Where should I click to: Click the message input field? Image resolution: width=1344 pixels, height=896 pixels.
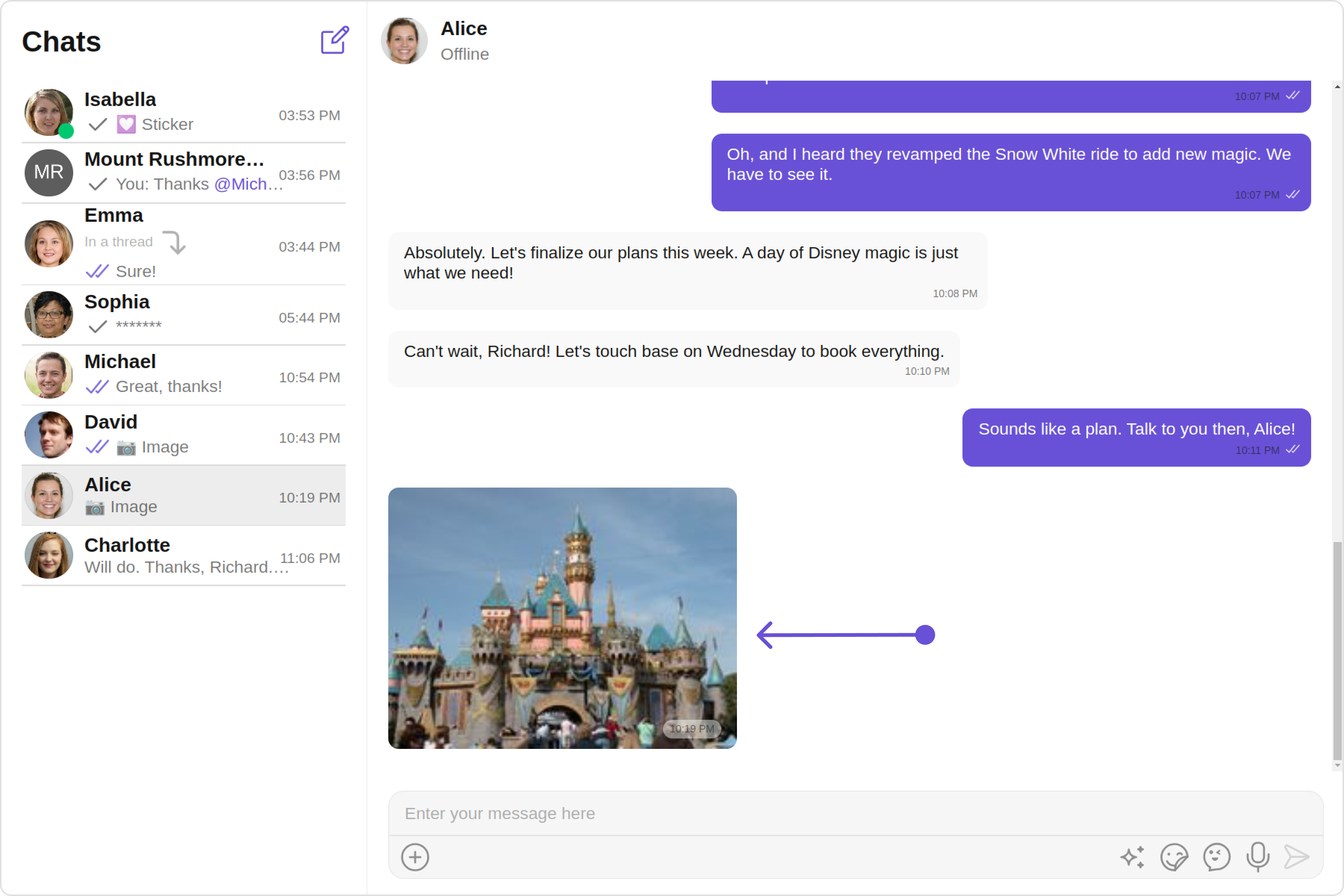point(855,813)
